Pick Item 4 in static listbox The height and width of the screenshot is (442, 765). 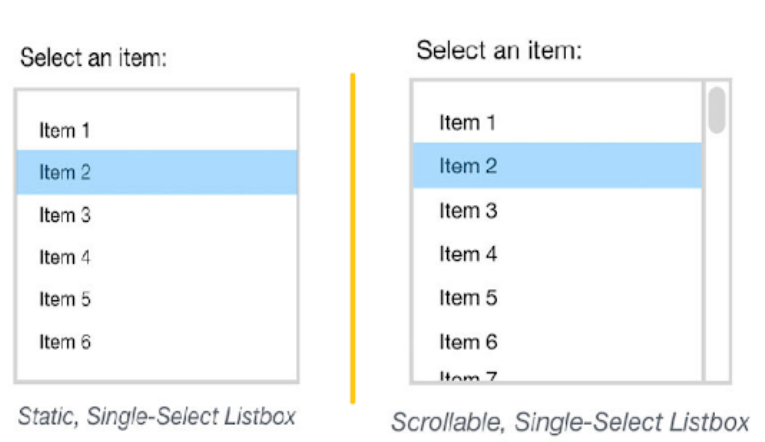(x=157, y=257)
